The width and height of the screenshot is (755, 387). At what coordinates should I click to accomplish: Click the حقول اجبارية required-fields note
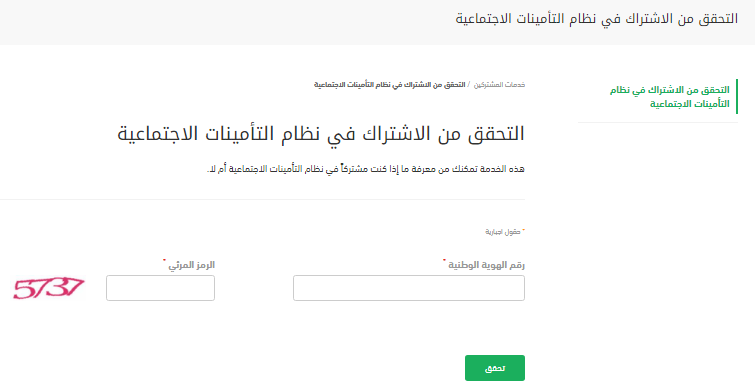pyautogui.click(x=503, y=232)
